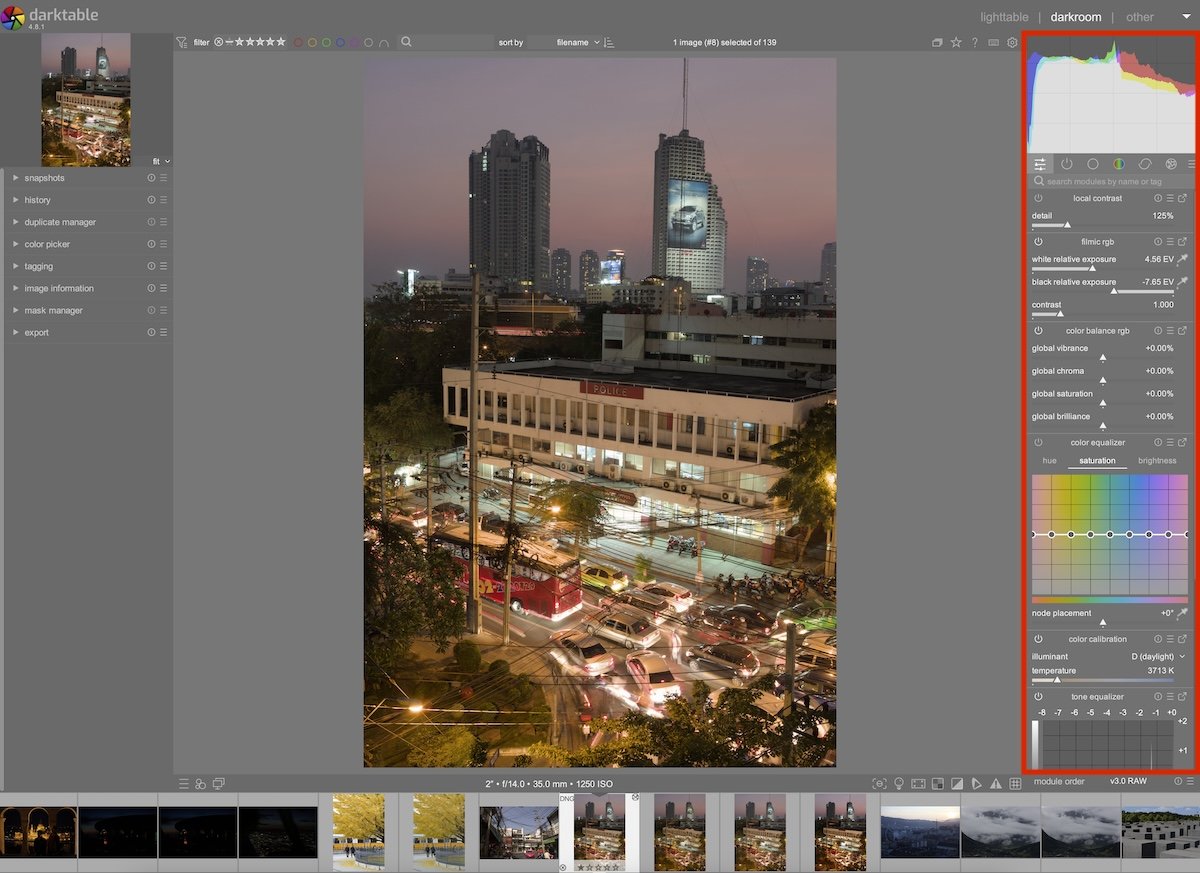Turn on the tone equalizer module
This screenshot has width=1200, height=873.
(1039, 696)
